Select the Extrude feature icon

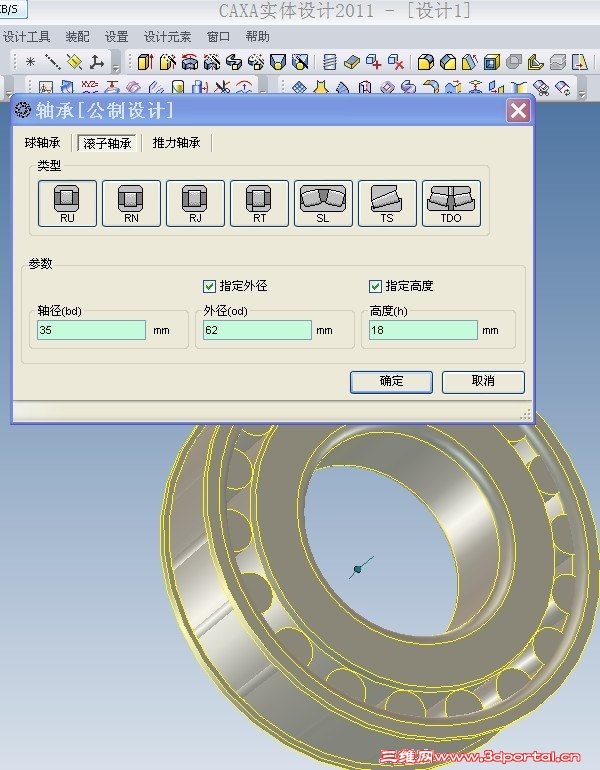[x=145, y=62]
